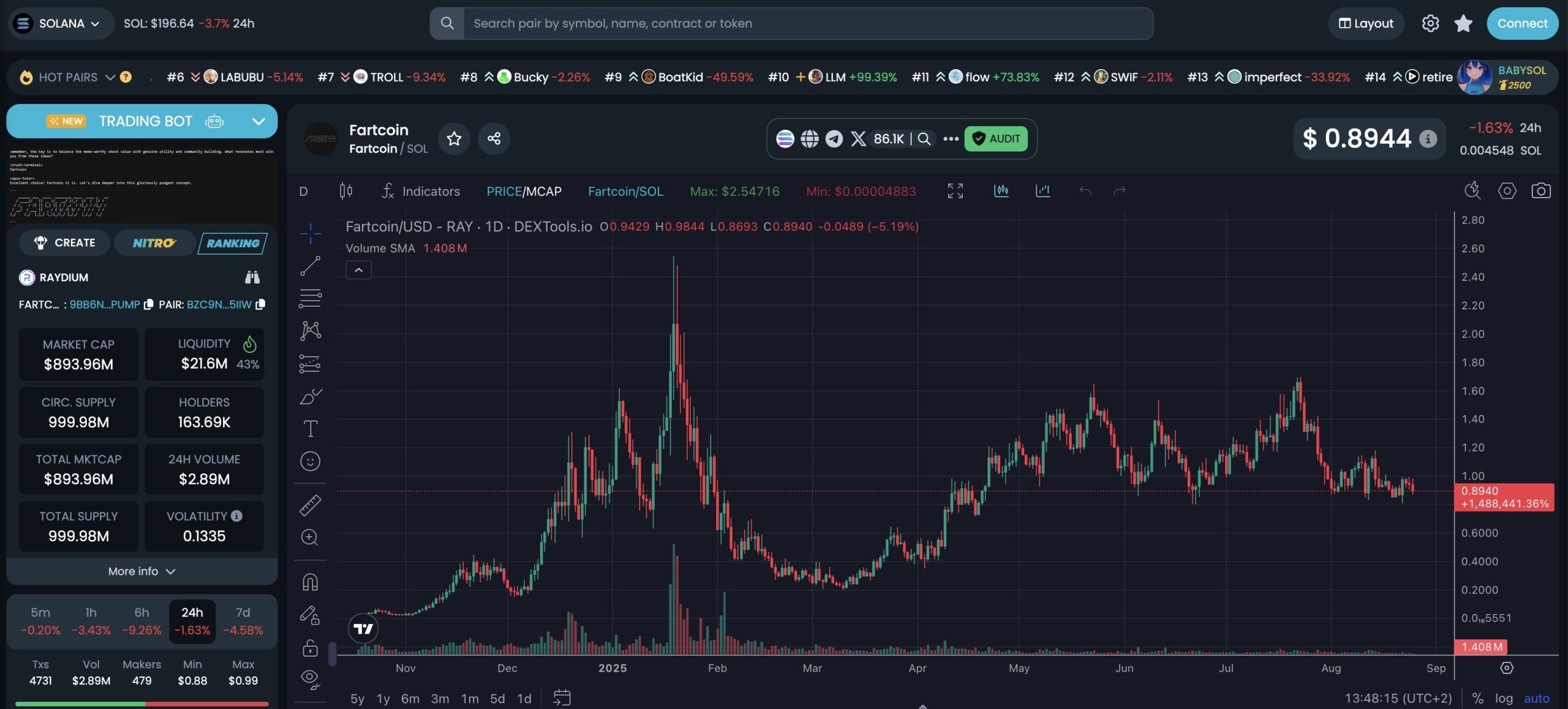Open chart settings hexagon icon
Image resolution: width=1568 pixels, height=709 pixels.
(x=1507, y=191)
